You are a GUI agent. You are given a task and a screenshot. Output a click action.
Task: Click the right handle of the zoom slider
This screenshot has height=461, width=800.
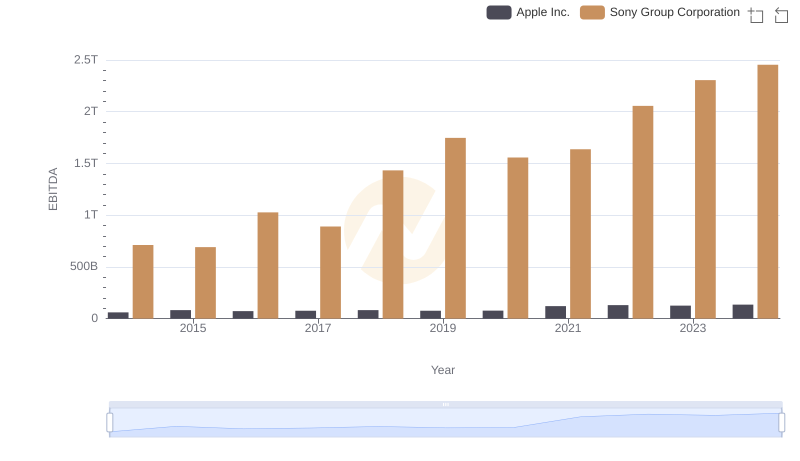pyautogui.click(x=781, y=423)
